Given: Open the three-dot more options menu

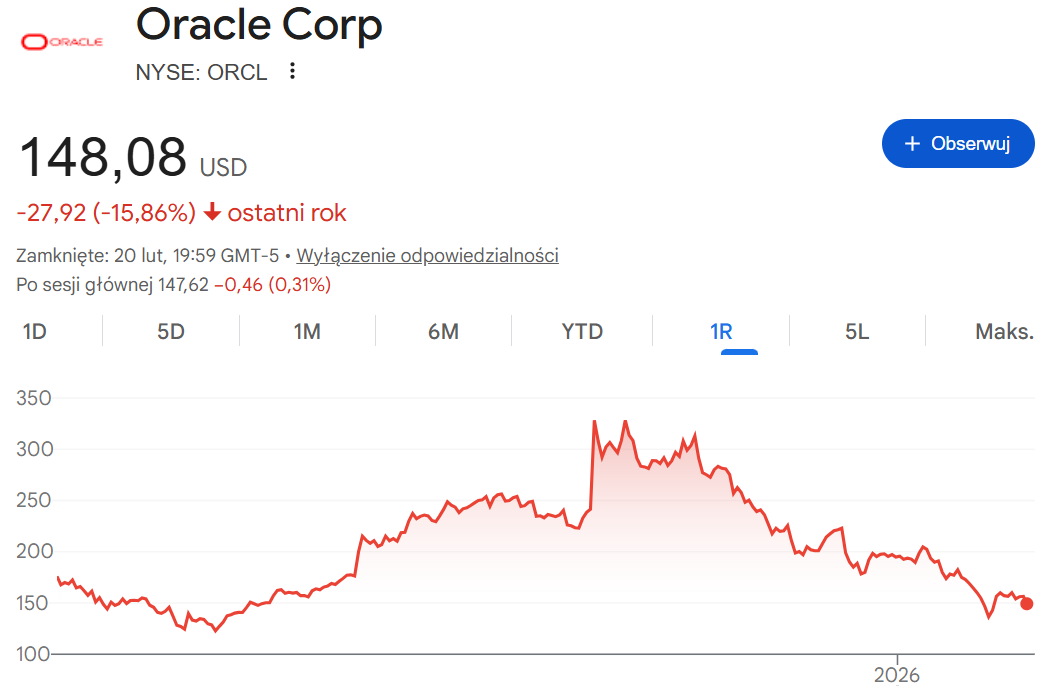Looking at the screenshot, I should [x=292, y=71].
